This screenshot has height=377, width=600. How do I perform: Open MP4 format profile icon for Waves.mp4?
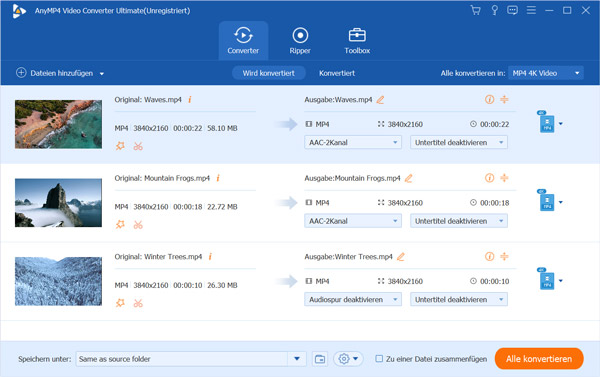[x=546, y=122]
